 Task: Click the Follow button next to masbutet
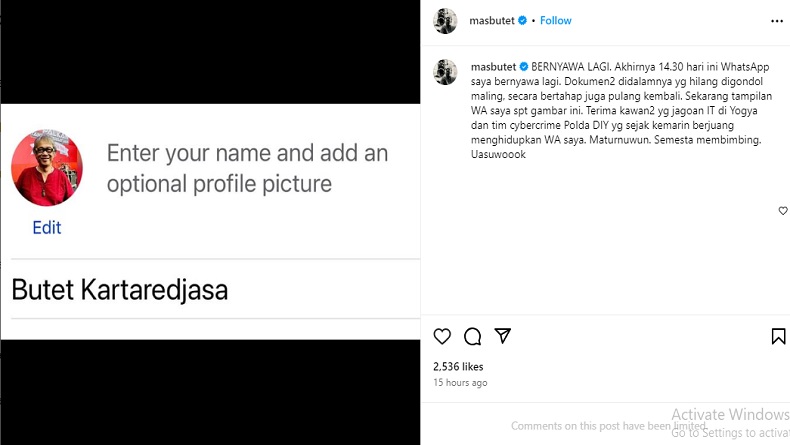[556, 21]
